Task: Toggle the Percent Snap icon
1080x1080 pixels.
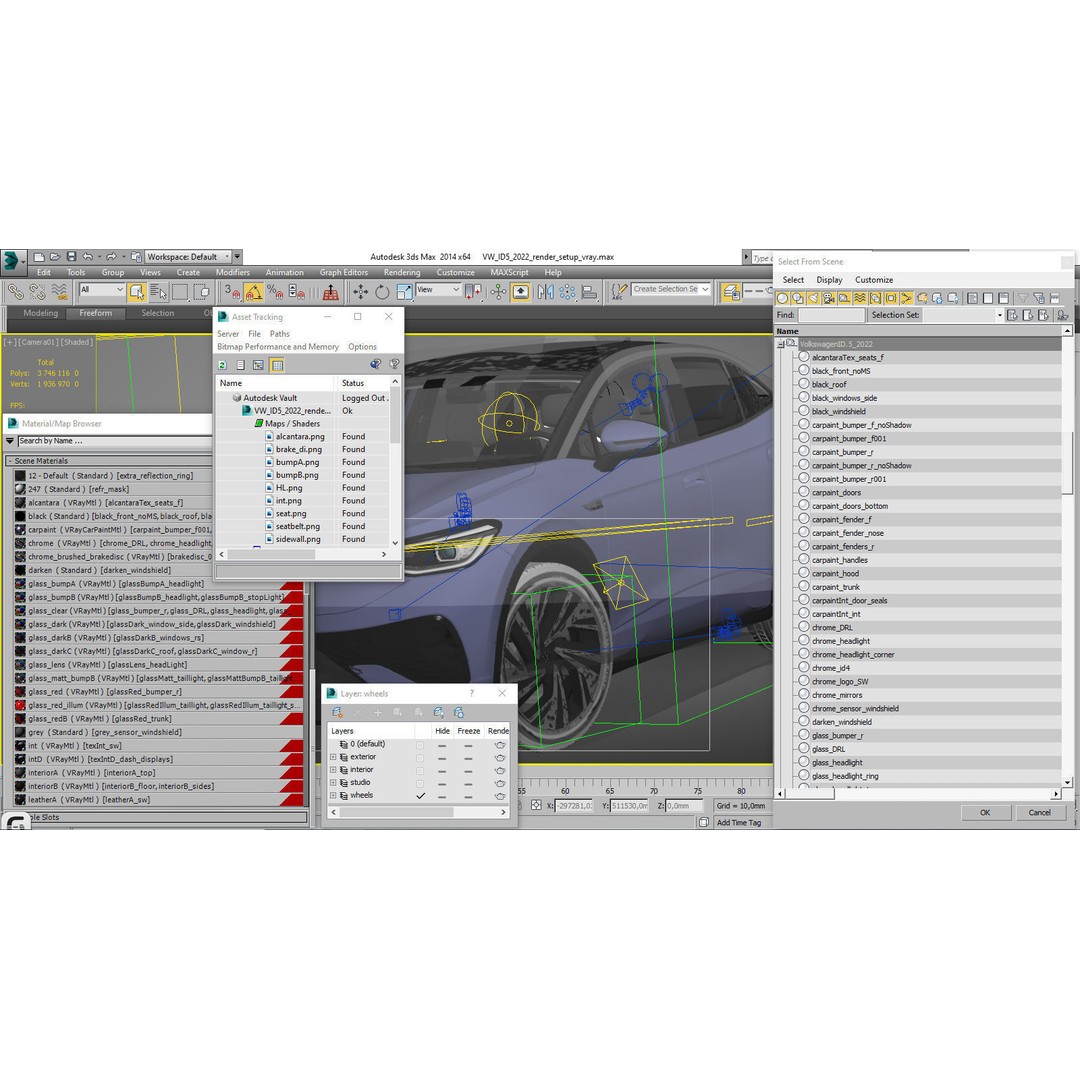Action: pyautogui.click(x=275, y=292)
